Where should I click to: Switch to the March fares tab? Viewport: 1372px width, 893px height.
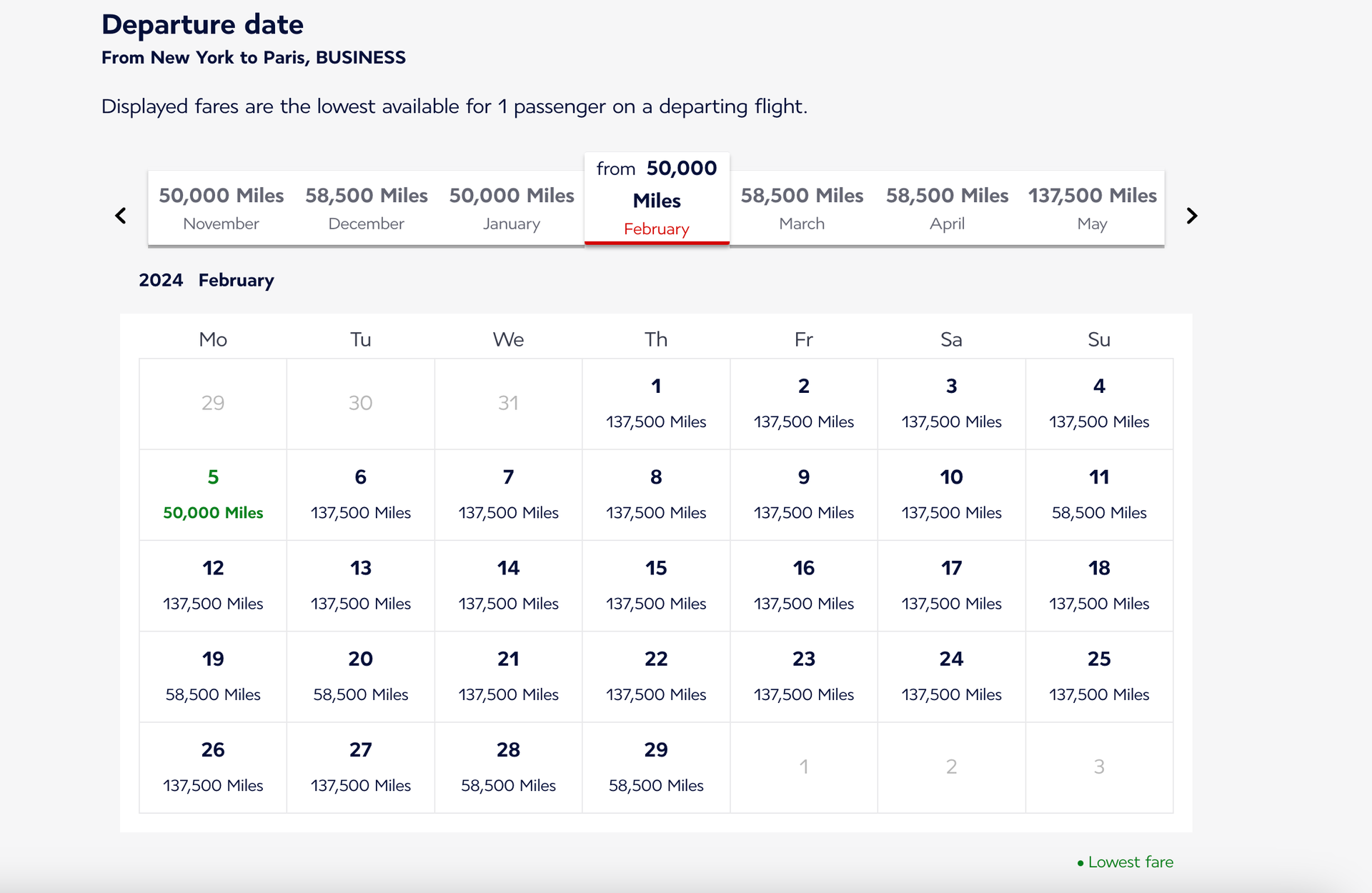click(x=802, y=208)
